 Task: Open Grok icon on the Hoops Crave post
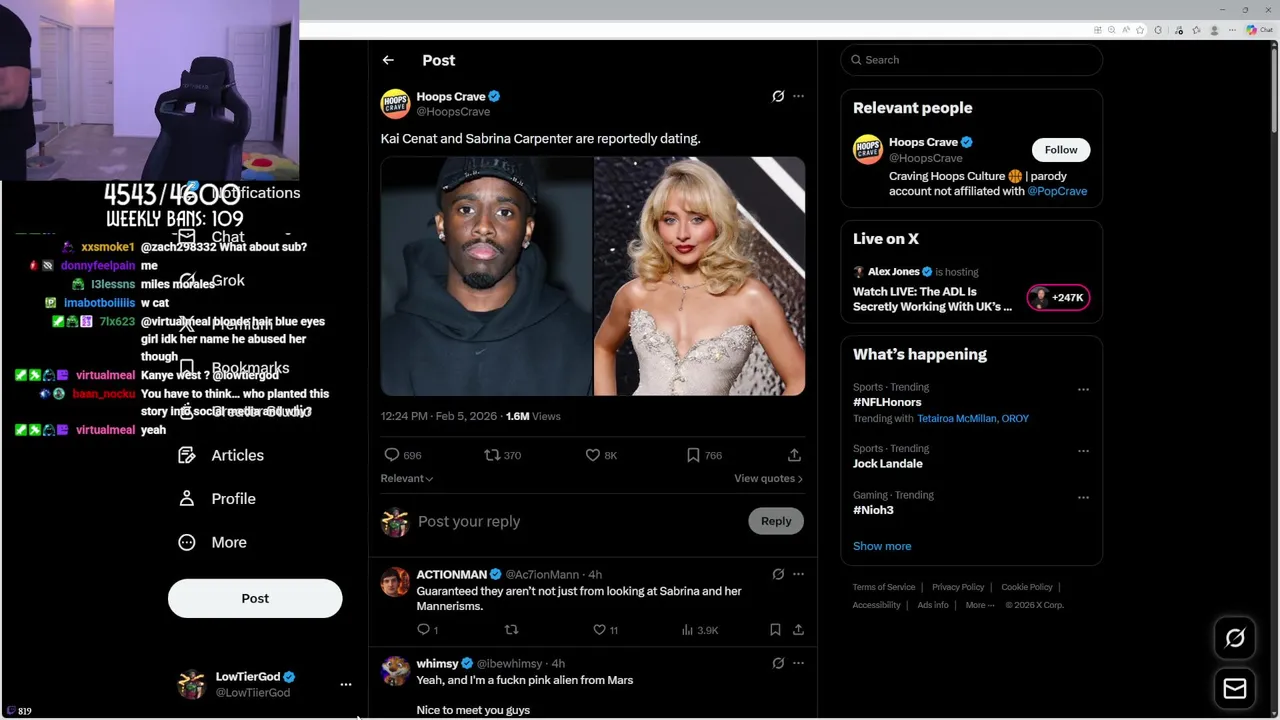(778, 96)
